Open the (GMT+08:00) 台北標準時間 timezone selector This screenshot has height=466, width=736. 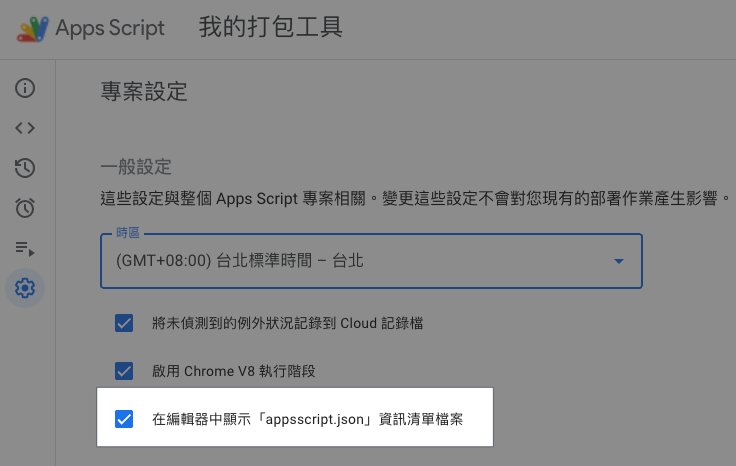pos(371,261)
